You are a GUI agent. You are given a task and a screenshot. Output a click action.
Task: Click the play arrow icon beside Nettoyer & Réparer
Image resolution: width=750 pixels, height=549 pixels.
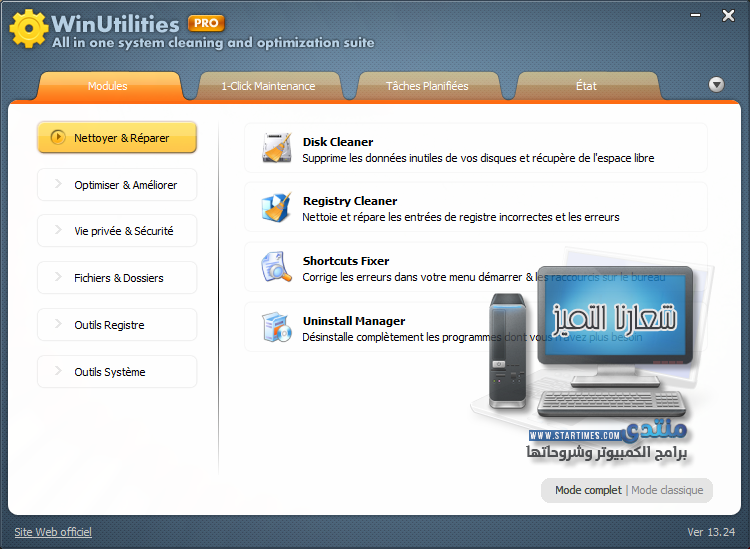pos(58,137)
